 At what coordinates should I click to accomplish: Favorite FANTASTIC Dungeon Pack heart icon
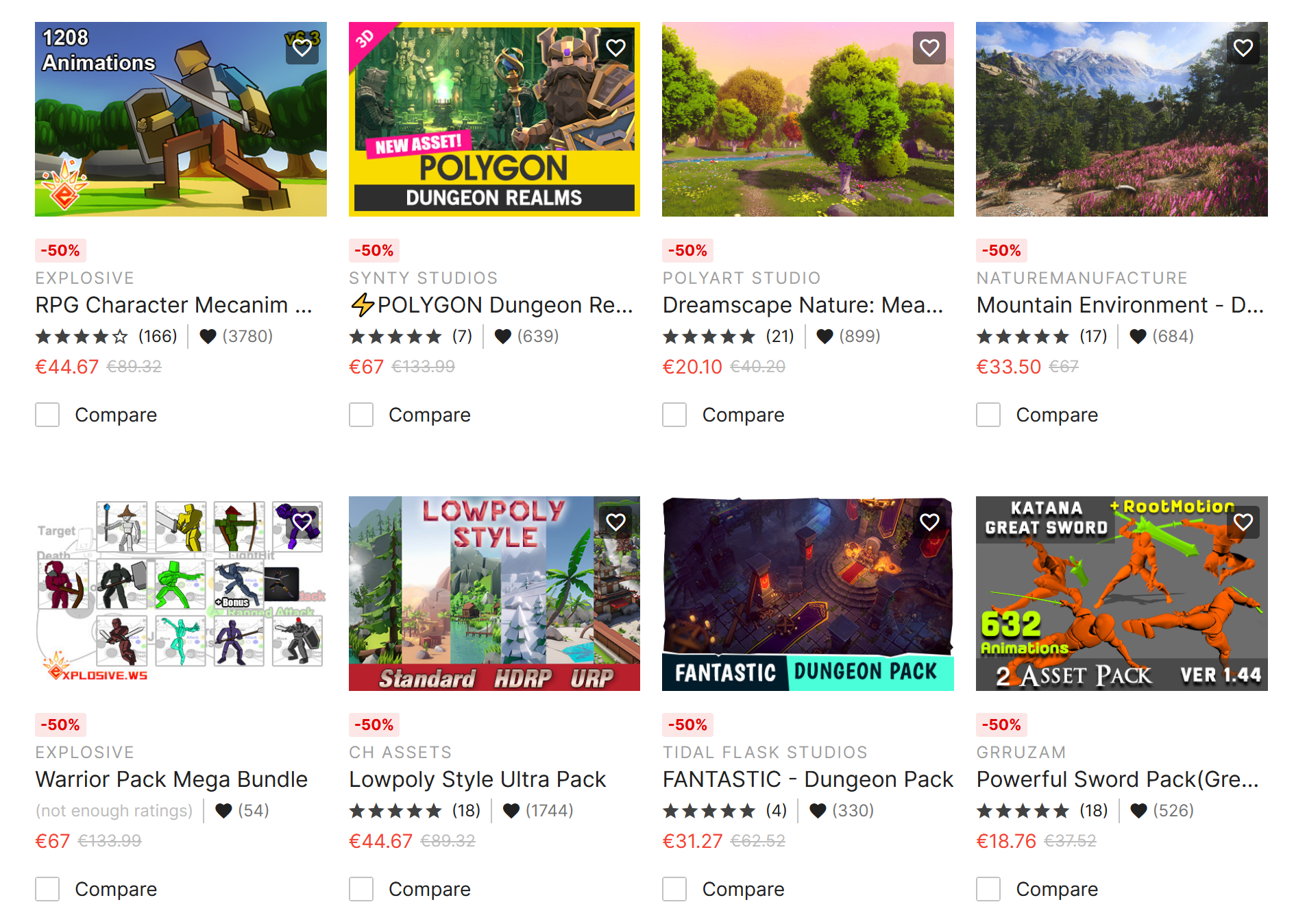coord(929,522)
